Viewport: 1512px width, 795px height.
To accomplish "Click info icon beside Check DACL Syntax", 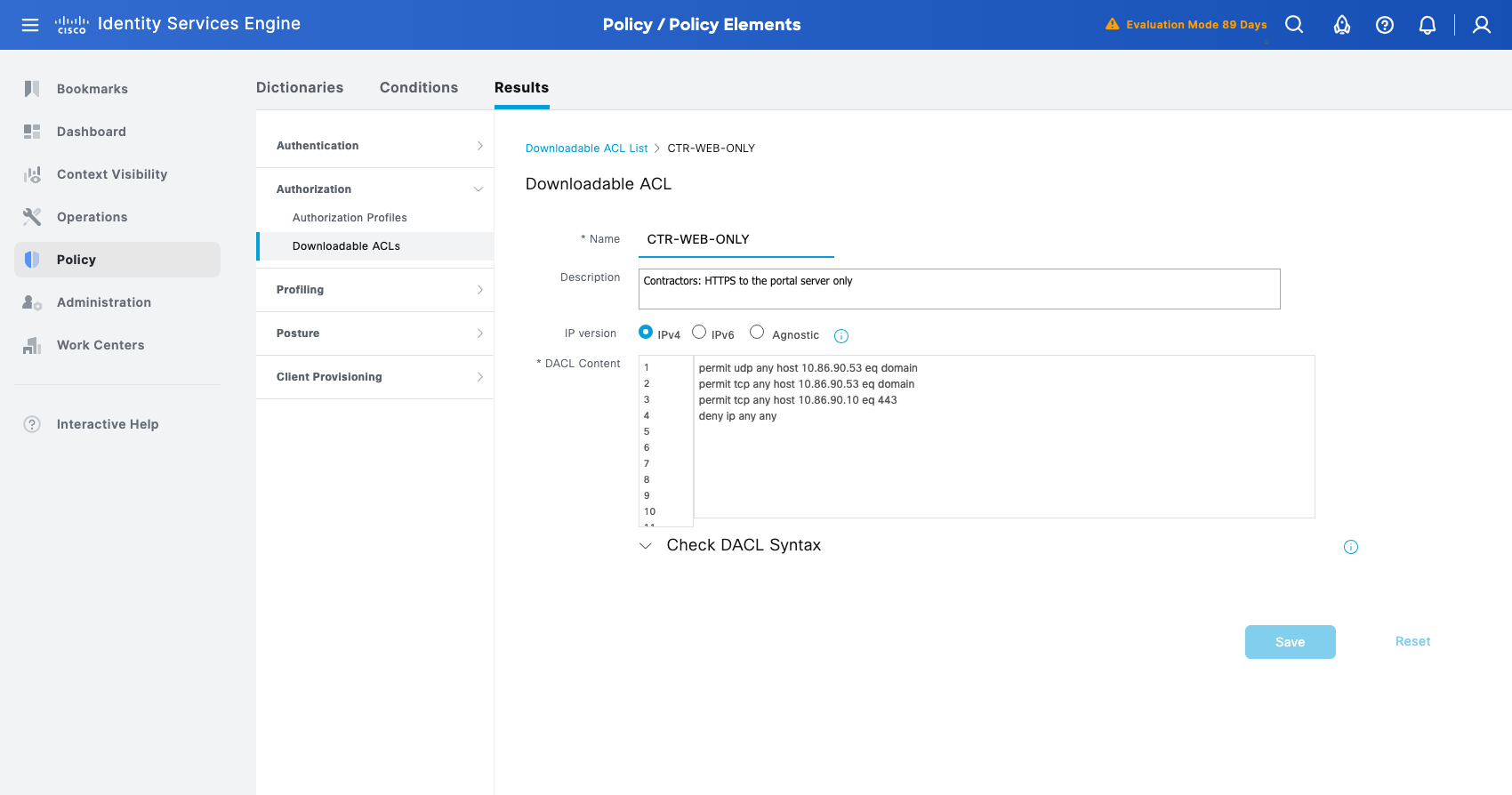I will [1351, 547].
